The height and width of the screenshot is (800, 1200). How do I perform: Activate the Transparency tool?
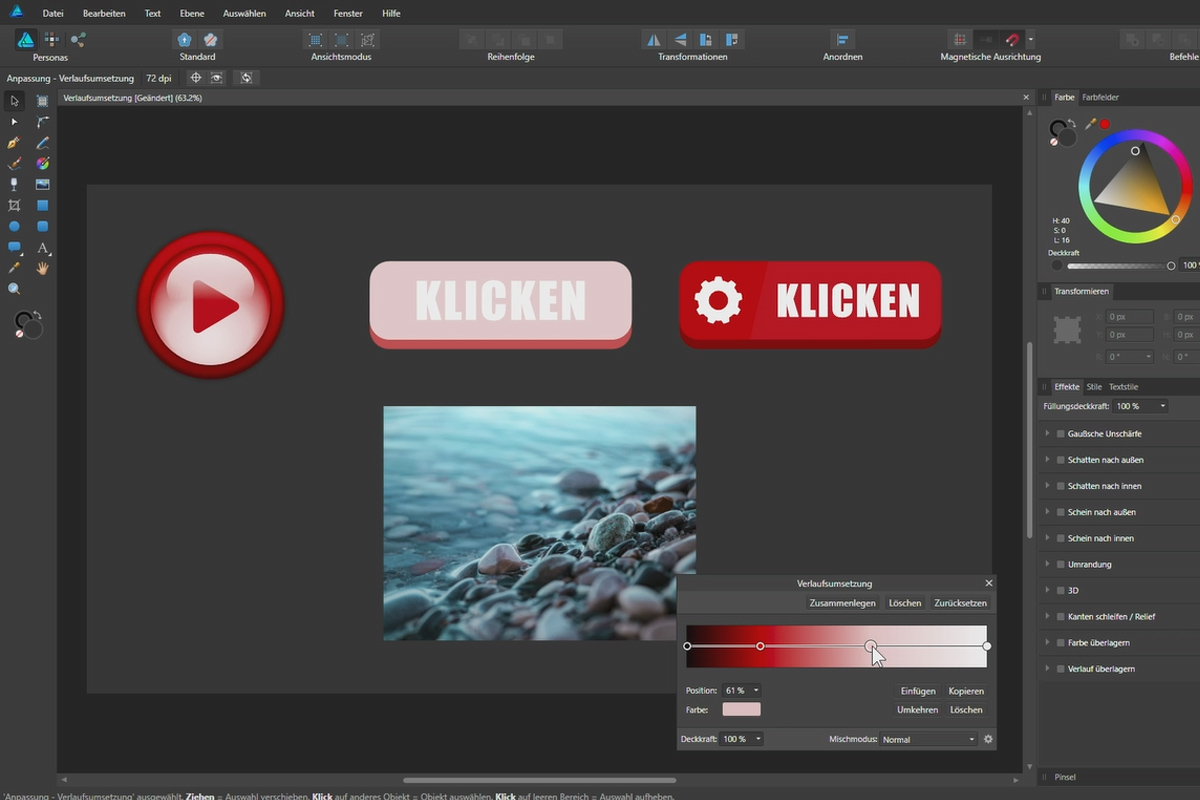pos(14,184)
